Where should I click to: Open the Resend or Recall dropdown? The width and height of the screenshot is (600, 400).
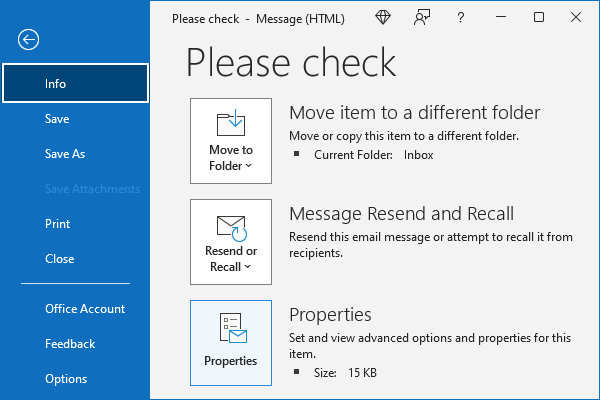coord(231,242)
